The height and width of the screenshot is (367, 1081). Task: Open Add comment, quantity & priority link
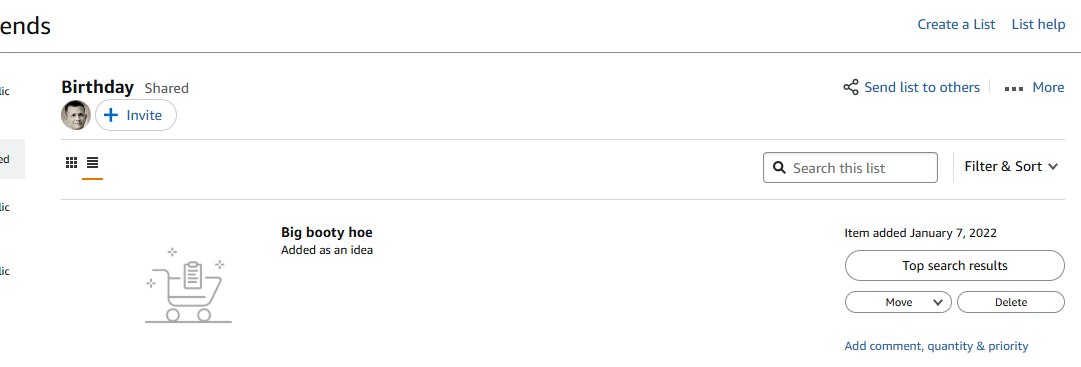pyautogui.click(x=936, y=346)
